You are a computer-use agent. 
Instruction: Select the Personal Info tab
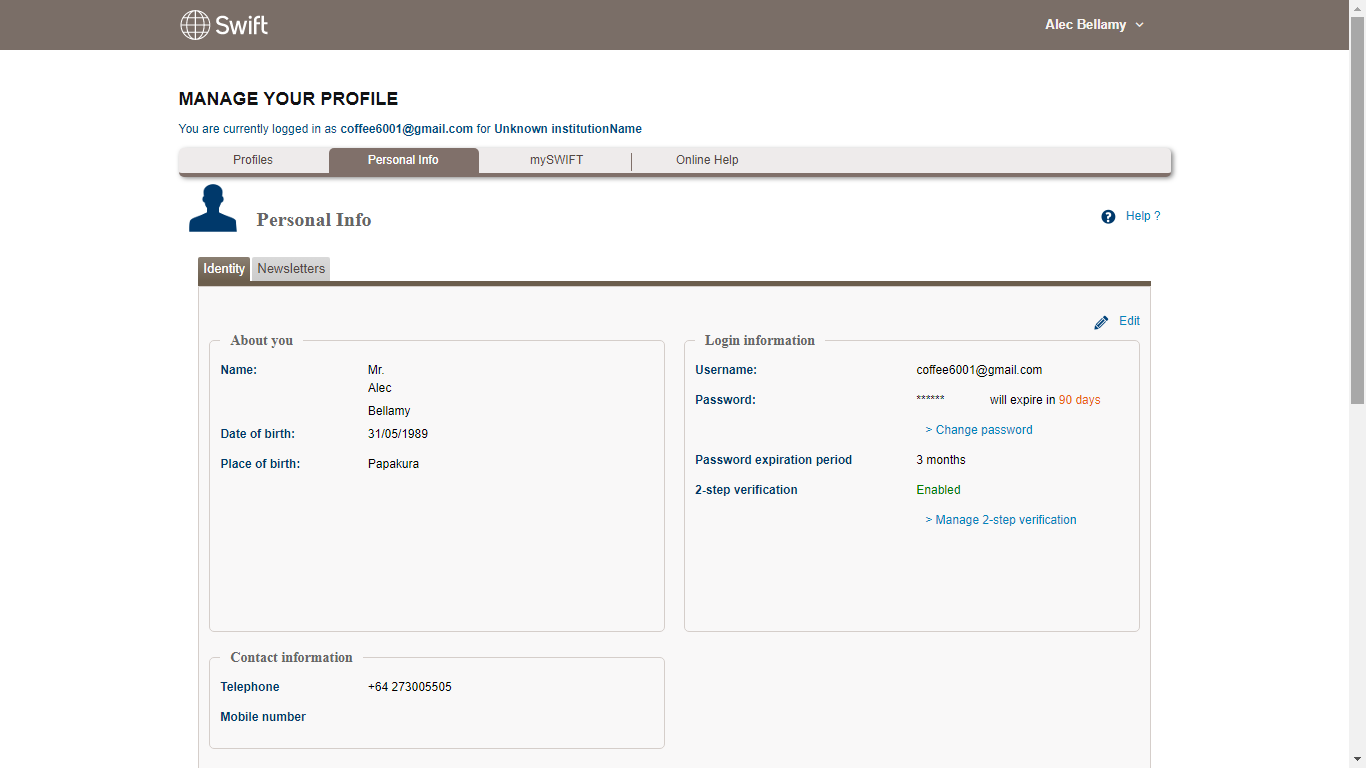click(403, 160)
